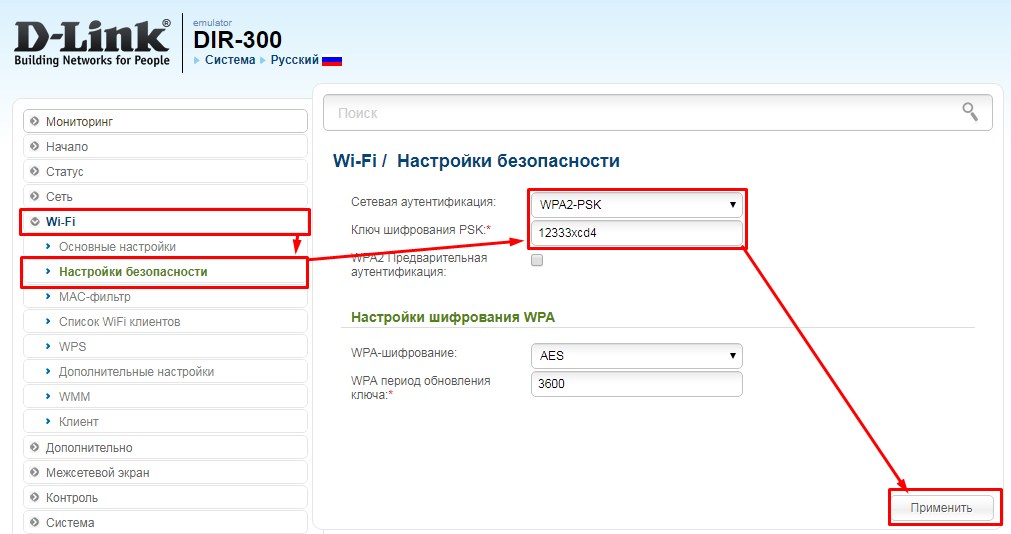Click the search magnifier icon
1011x534 pixels.
[x=970, y=112]
